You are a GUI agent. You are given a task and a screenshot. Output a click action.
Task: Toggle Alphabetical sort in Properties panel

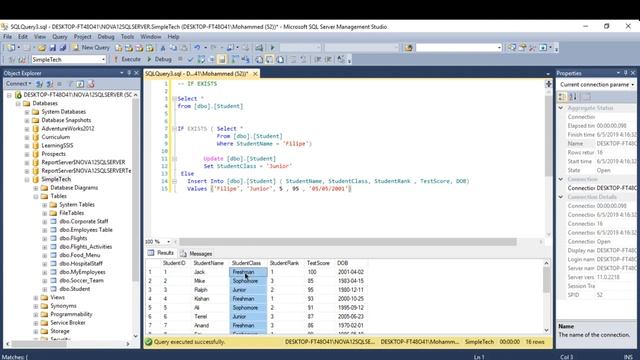(573, 97)
